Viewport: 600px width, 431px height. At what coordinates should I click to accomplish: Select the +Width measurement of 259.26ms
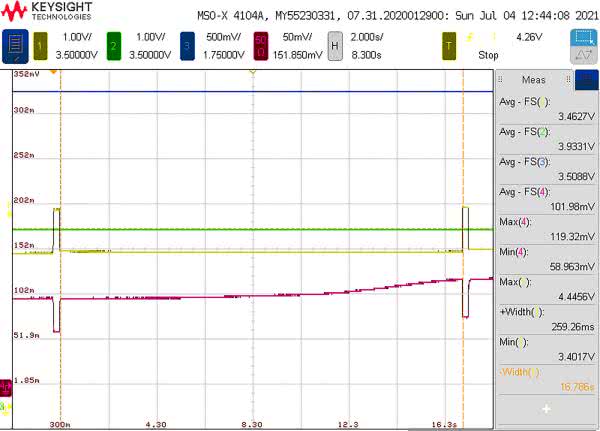(x=546, y=318)
